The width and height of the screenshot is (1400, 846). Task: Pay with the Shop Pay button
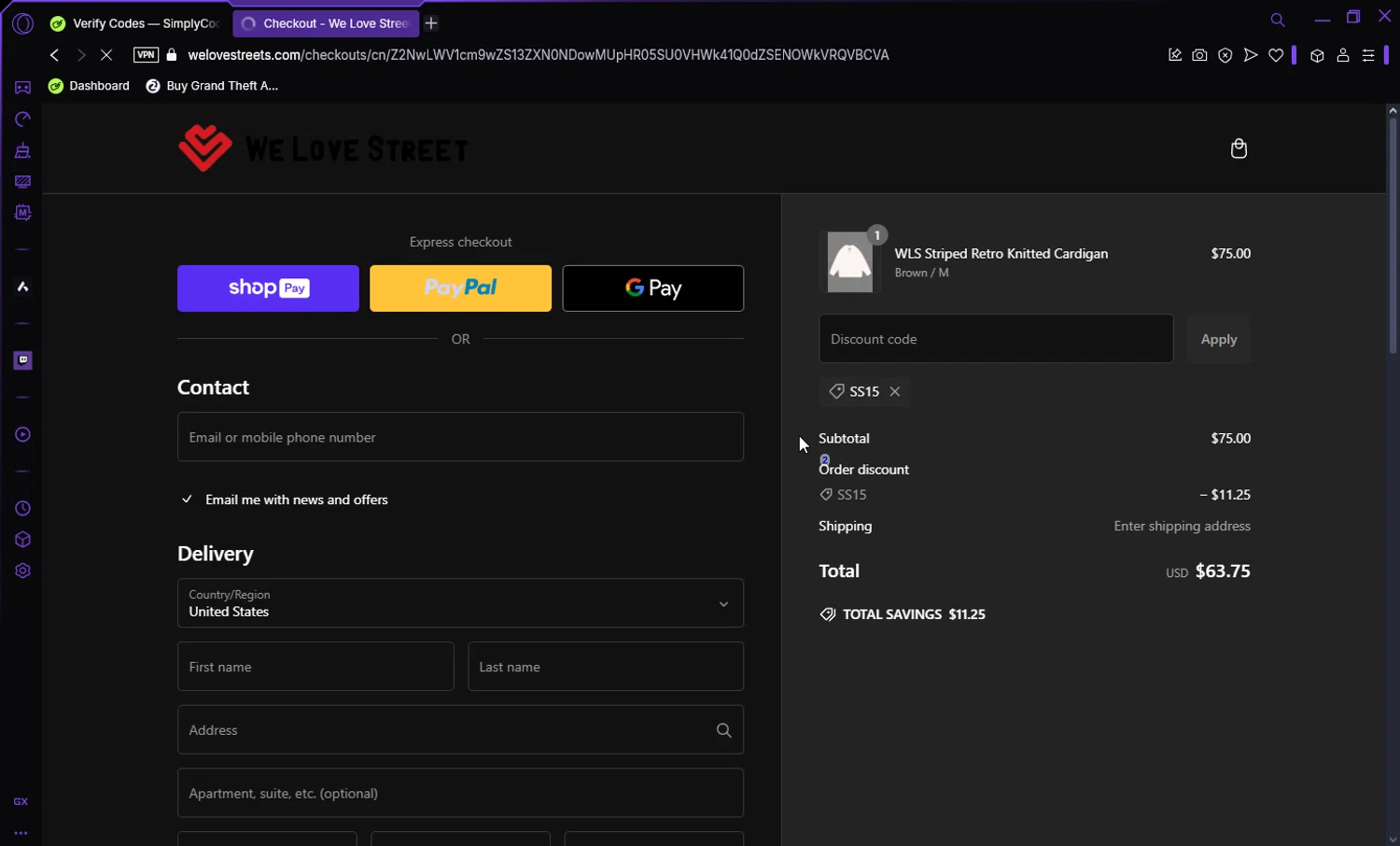click(268, 289)
